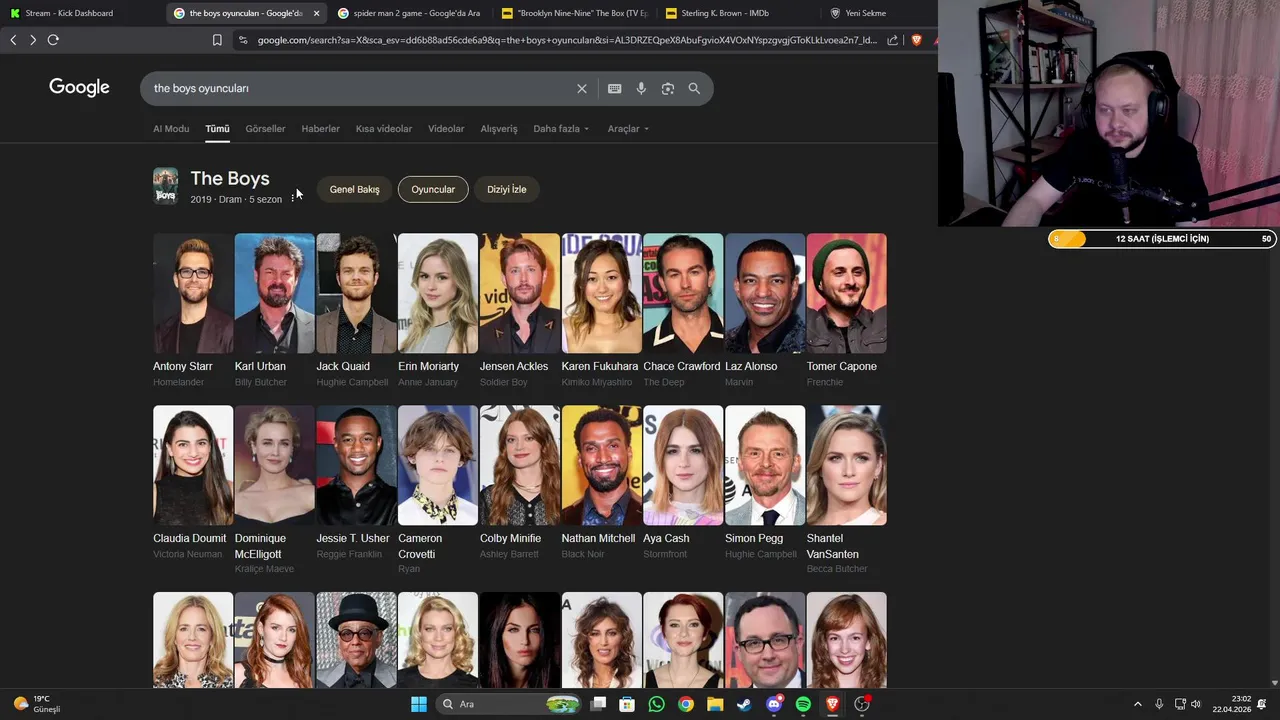1280x720 pixels.
Task: Open the volume control in tray
Action: 1196,704
